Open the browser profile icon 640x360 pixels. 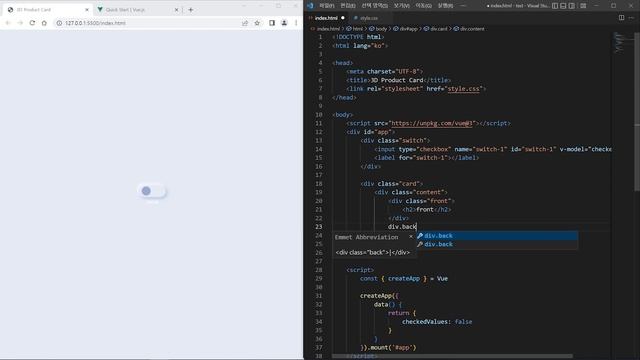tap(284, 23)
